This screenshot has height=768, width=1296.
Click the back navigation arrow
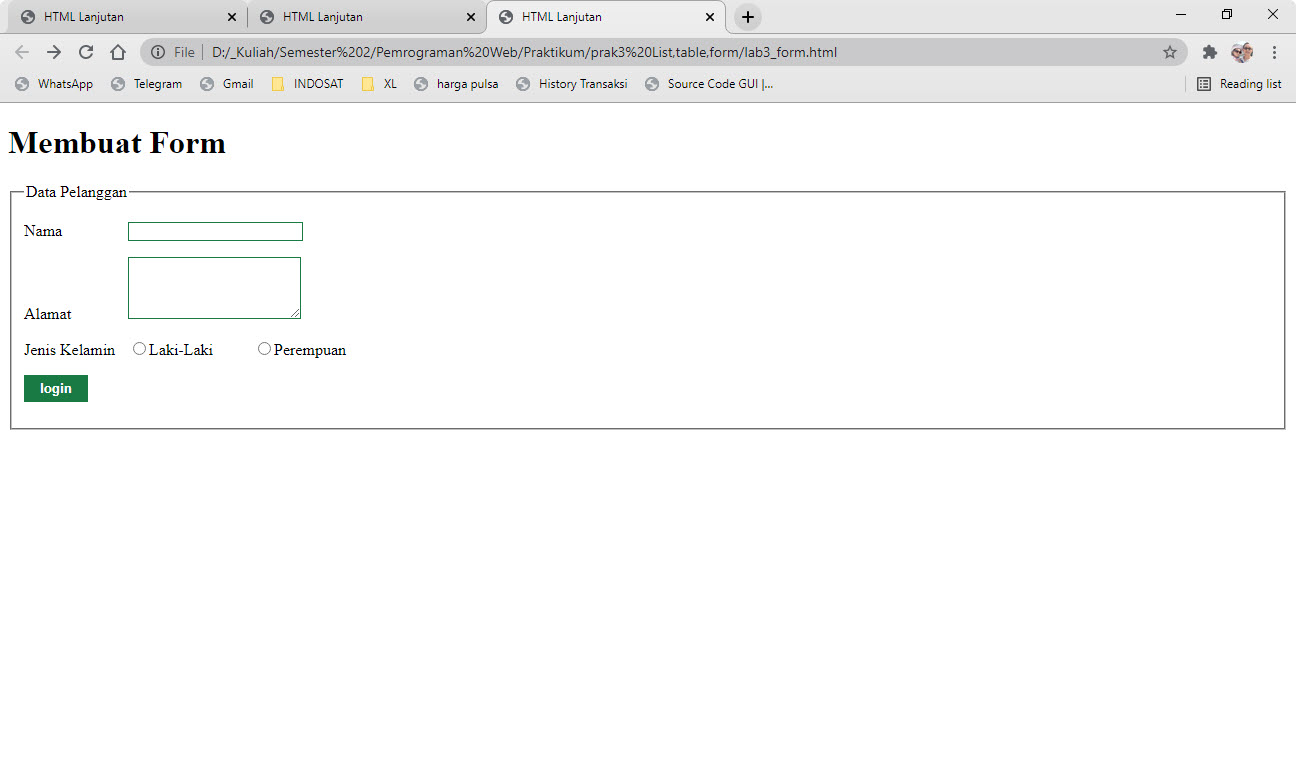(22, 52)
